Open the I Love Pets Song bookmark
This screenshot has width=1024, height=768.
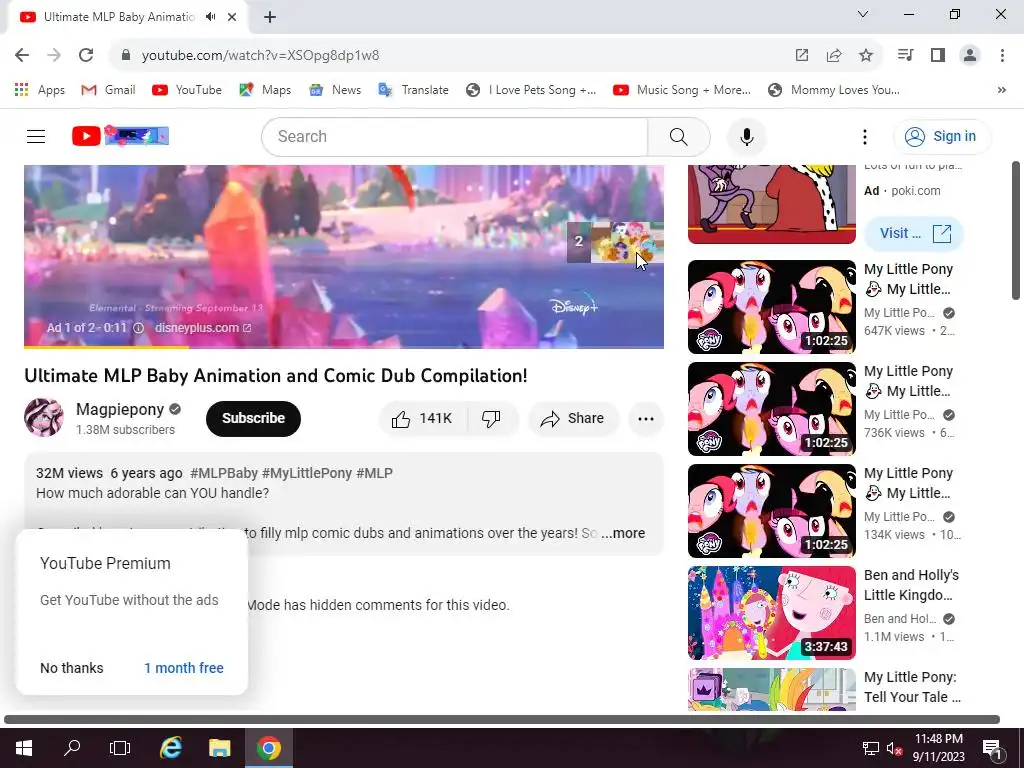(531, 90)
